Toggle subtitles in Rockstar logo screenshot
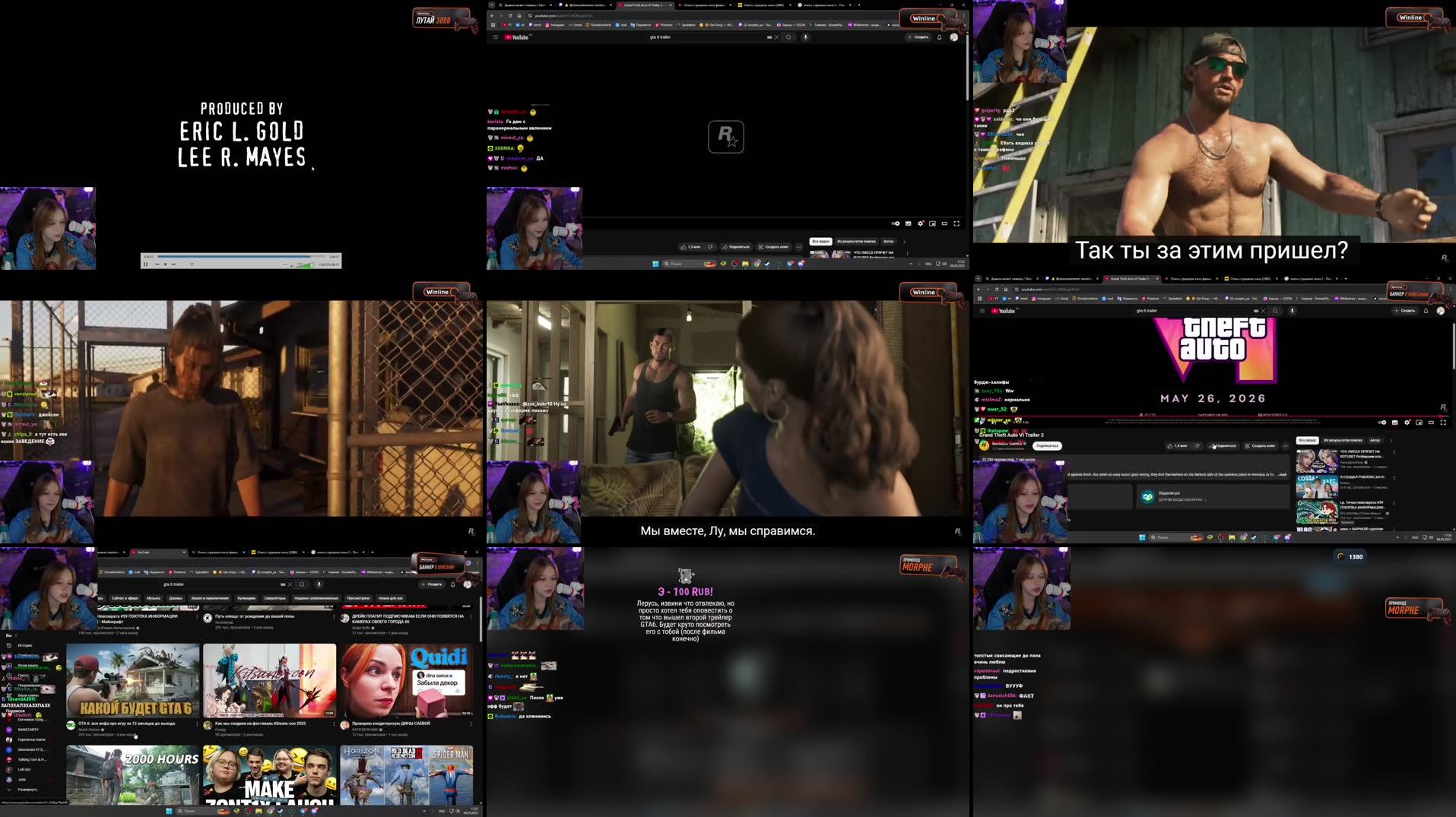 click(908, 223)
